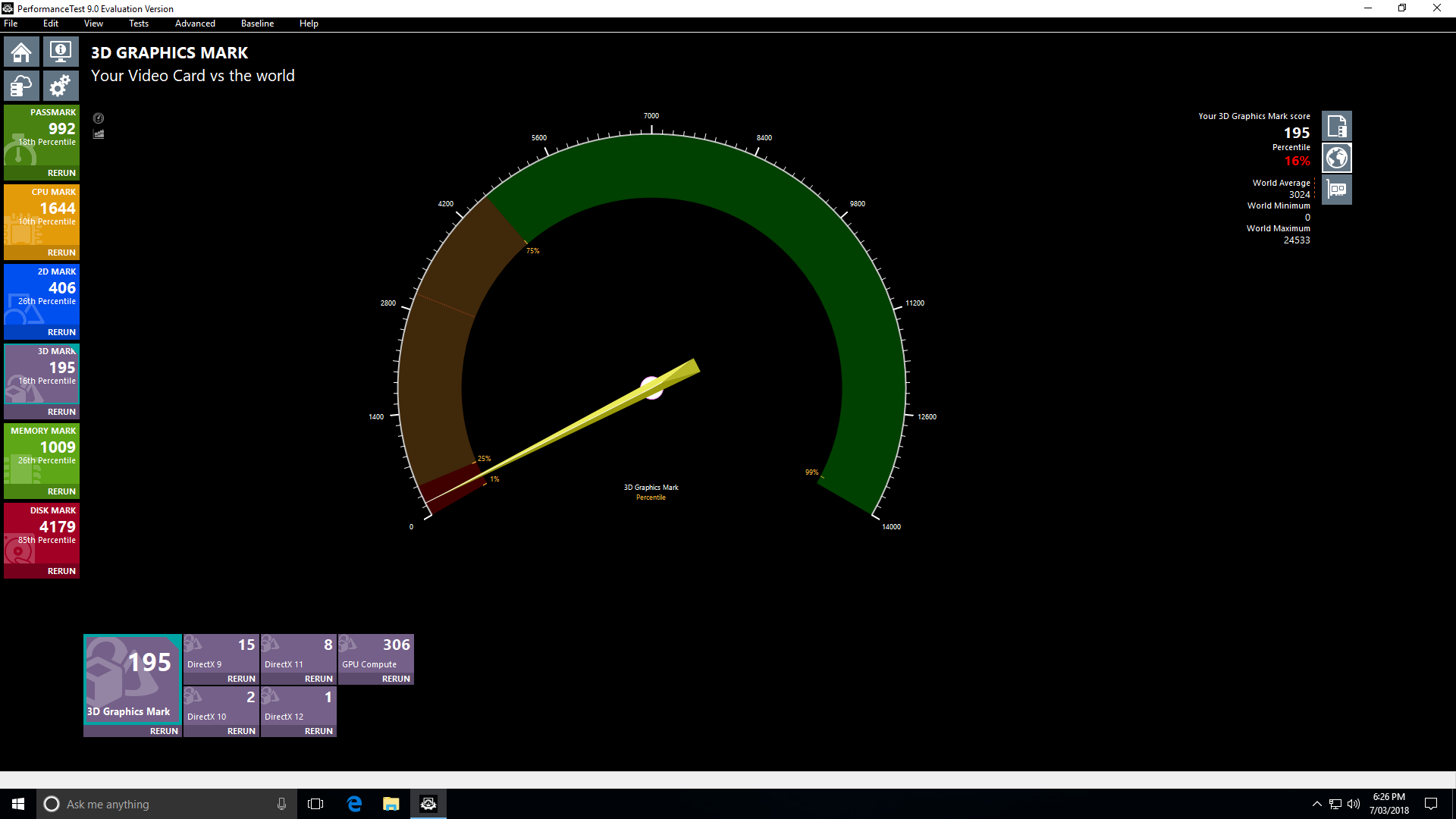Open the View menu

(x=93, y=24)
